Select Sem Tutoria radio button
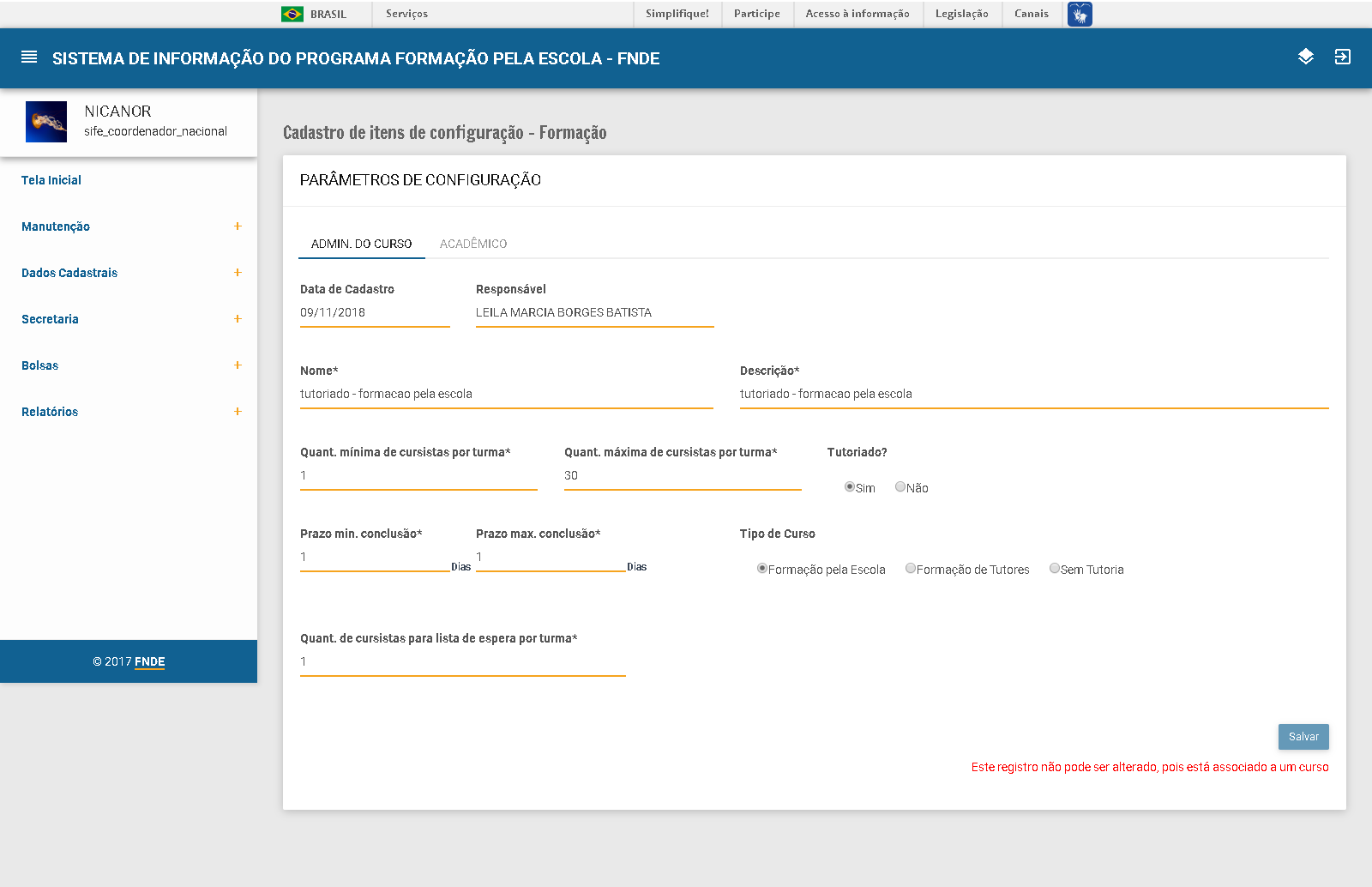Image resolution: width=1372 pixels, height=887 pixels. pyautogui.click(x=1055, y=568)
